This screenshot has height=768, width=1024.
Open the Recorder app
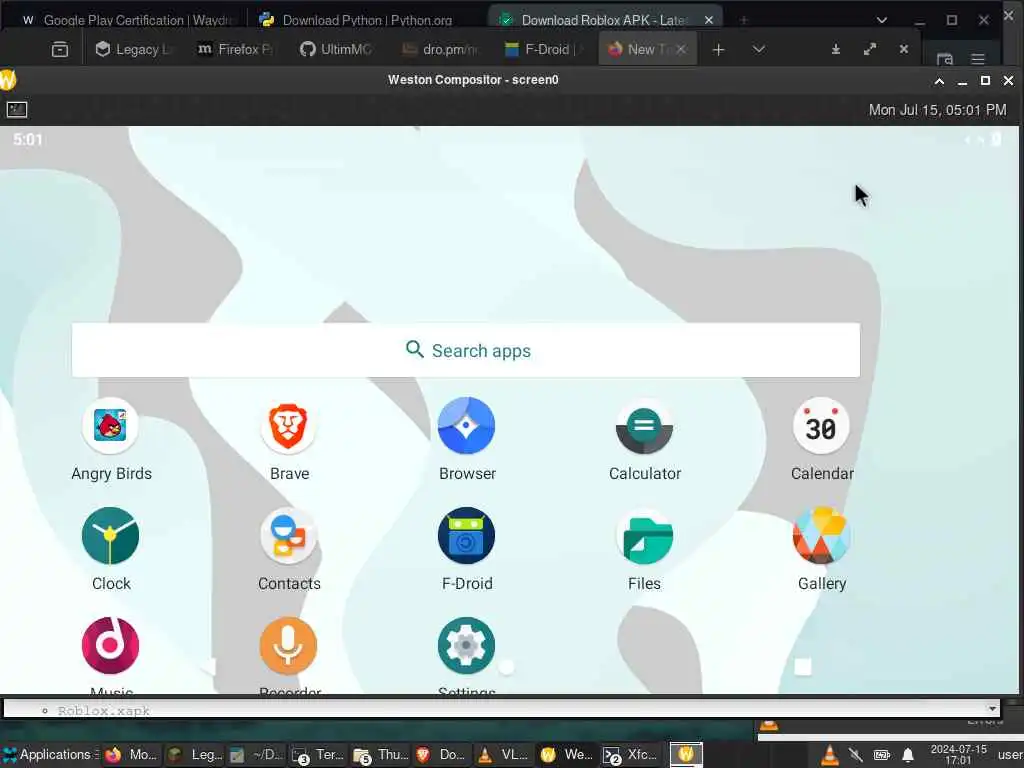coord(289,646)
